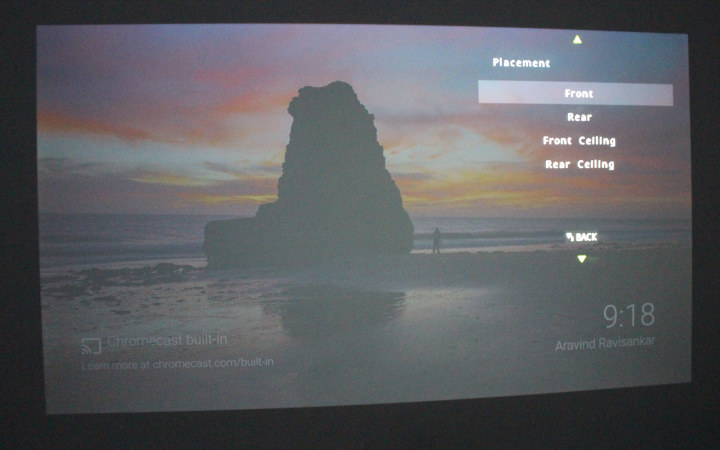Click the up arrow above Placement
The image size is (720, 450).
577,40
